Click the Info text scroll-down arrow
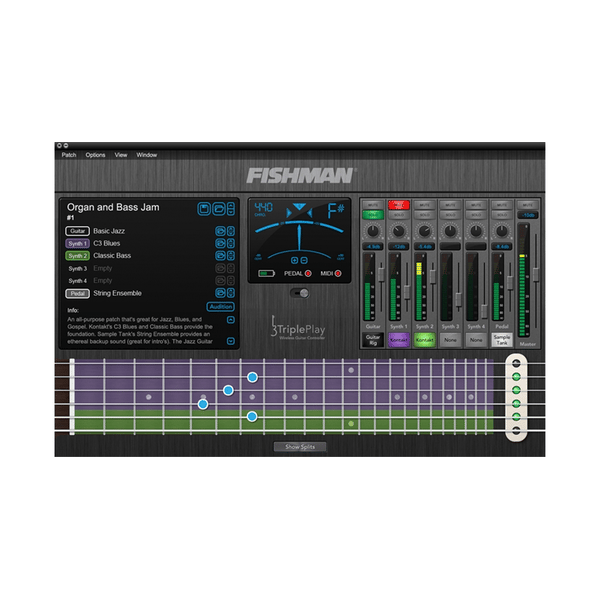The width and height of the screenshot is (600, 600). coord(231,341)
